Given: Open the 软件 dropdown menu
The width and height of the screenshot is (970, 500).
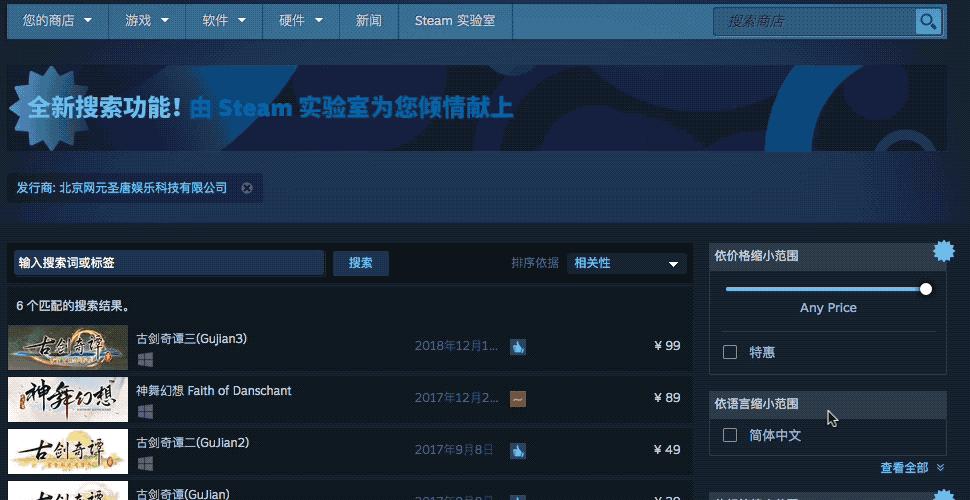Looking at the screenshot, I should click(x=224, y=21).
